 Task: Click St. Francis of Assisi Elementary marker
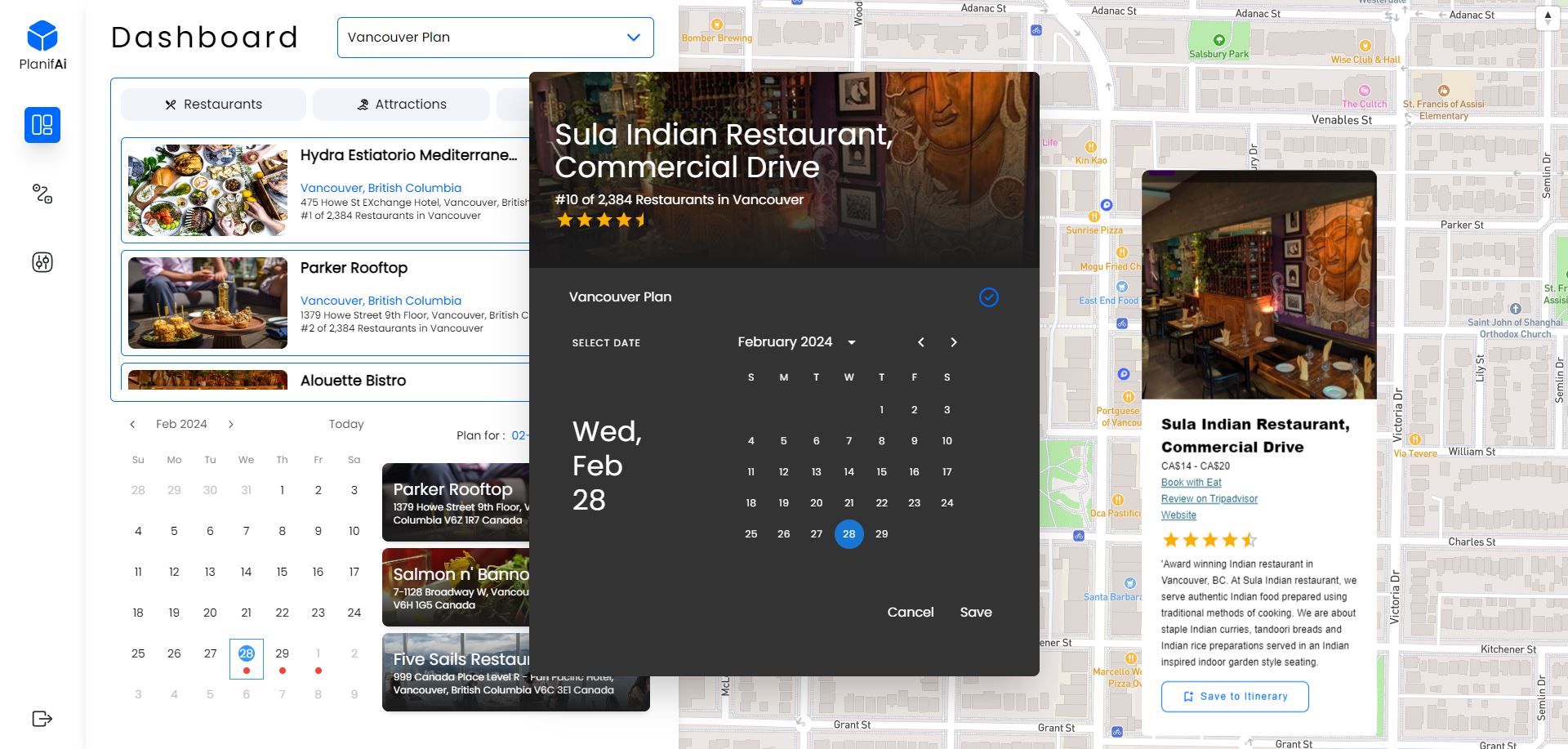tap(1444, 91)
